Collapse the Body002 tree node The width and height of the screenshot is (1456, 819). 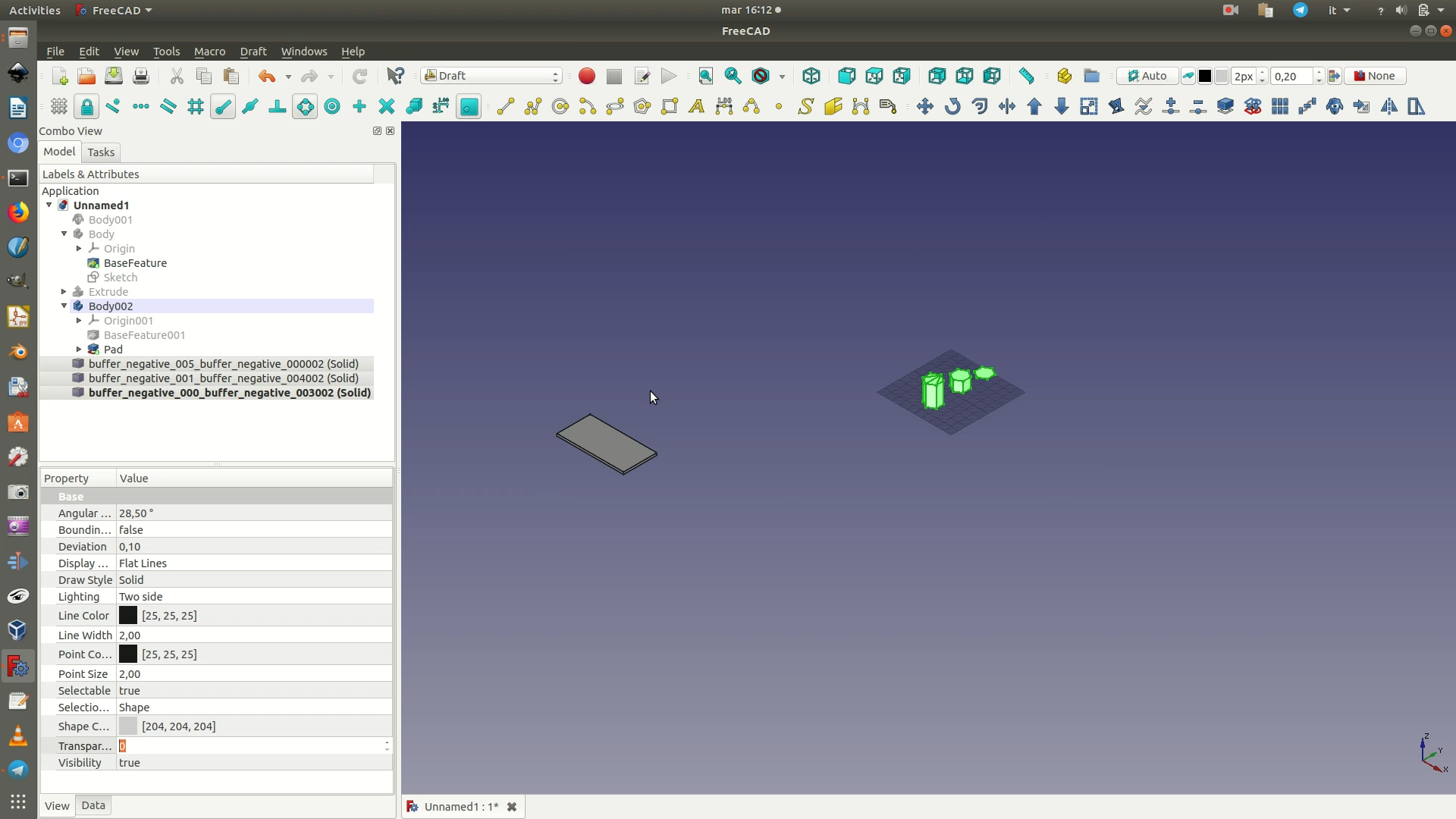pyautogui.click(x=64, y=306)
